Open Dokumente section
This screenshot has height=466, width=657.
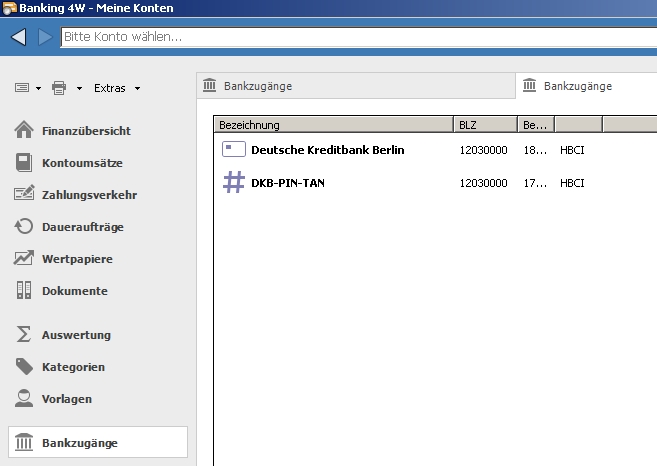(75, 291)
